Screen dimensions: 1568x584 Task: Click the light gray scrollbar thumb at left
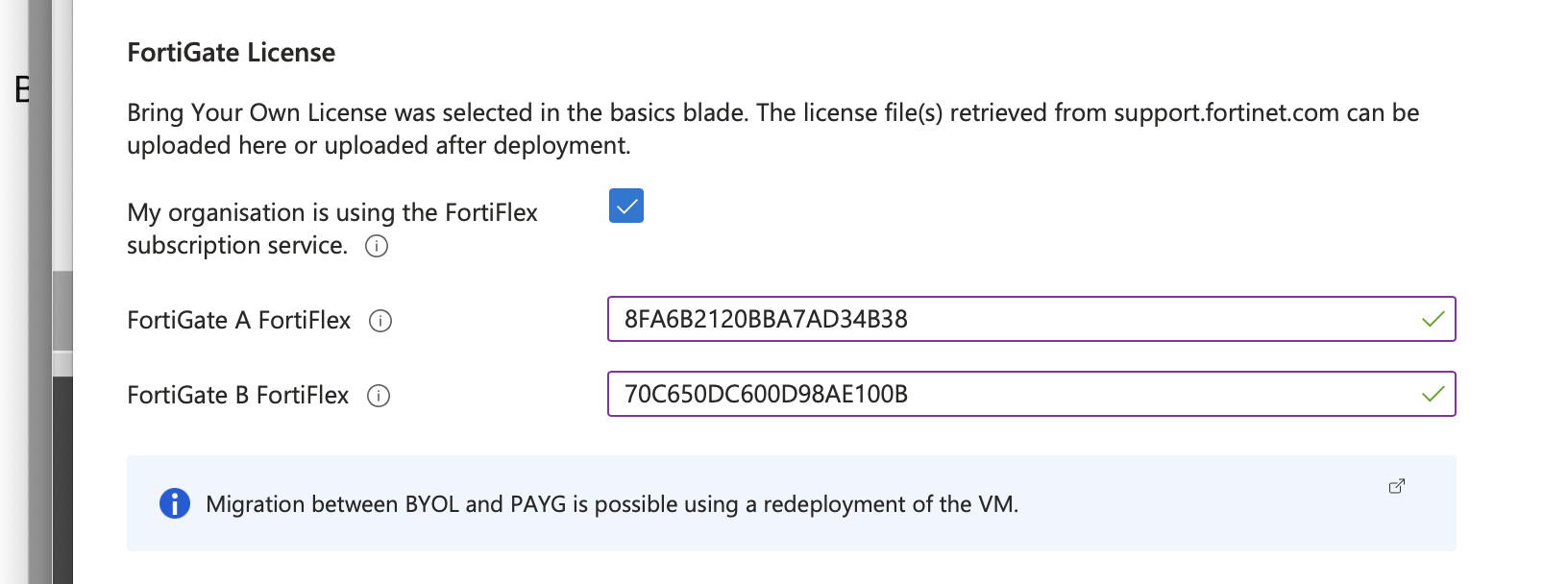point(62,312)
